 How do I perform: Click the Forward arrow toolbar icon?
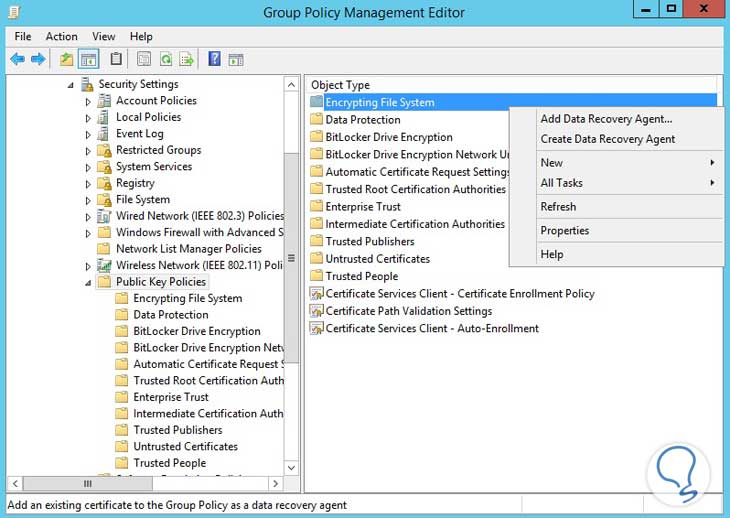click(38, 59)
